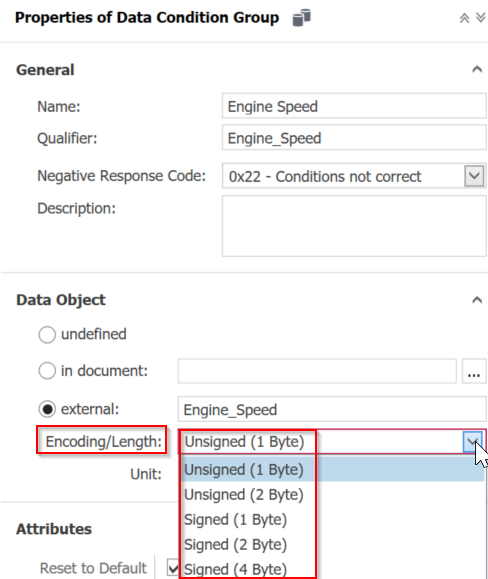The image size is (488, 579).
Task: Expand all sections with double down arrows
Action: [481, 17]
